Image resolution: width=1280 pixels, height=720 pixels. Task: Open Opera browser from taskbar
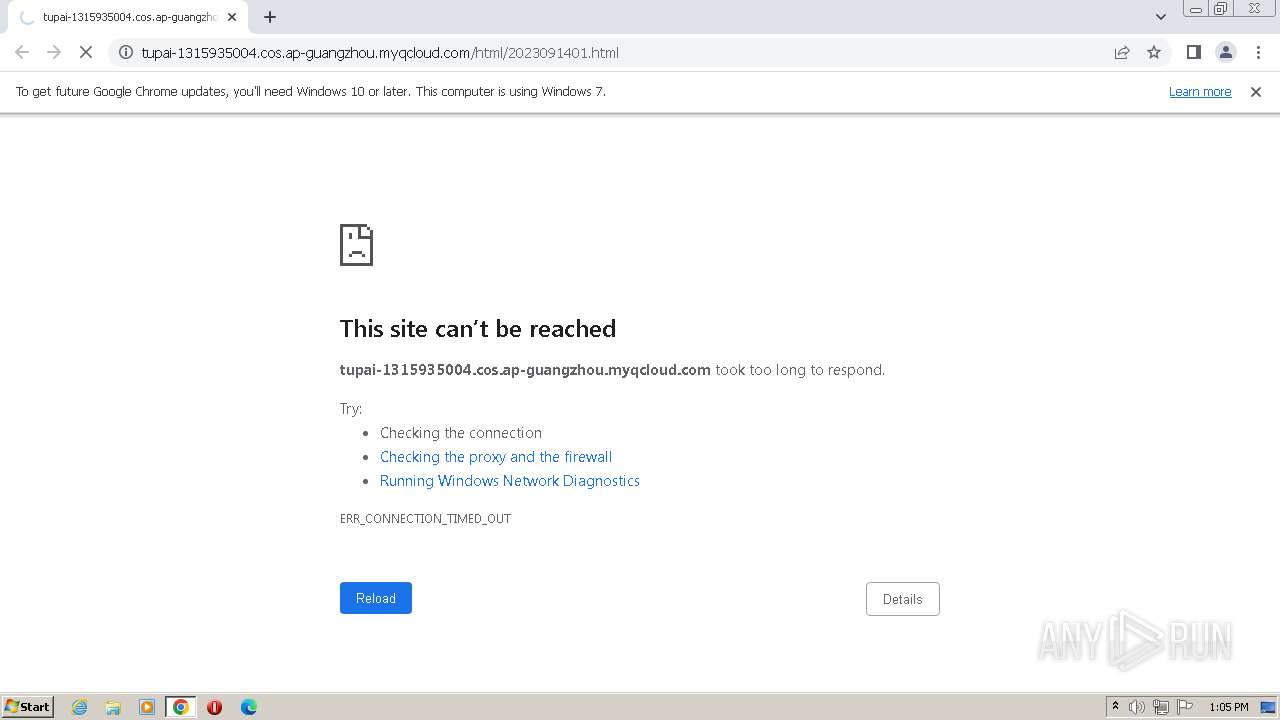[214, 707]
